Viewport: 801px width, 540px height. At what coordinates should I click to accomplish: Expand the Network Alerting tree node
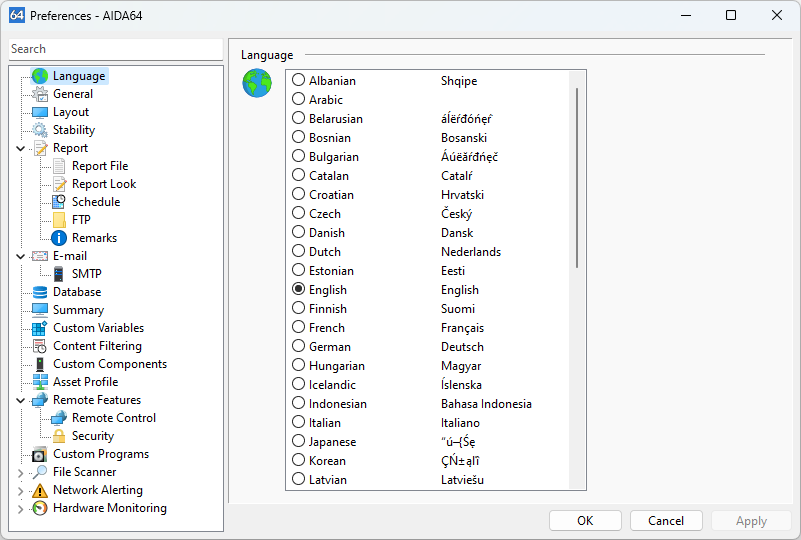(x=20, y=491)
